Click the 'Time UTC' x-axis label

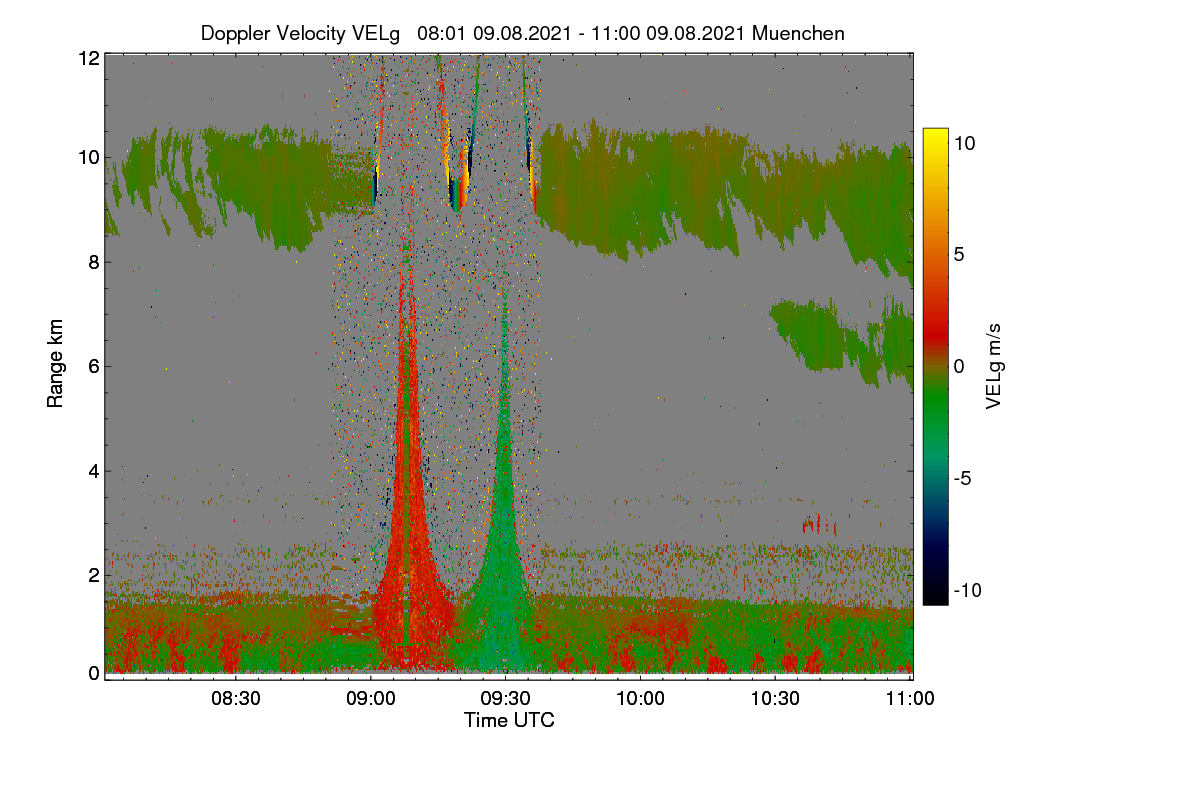(509, 720)
